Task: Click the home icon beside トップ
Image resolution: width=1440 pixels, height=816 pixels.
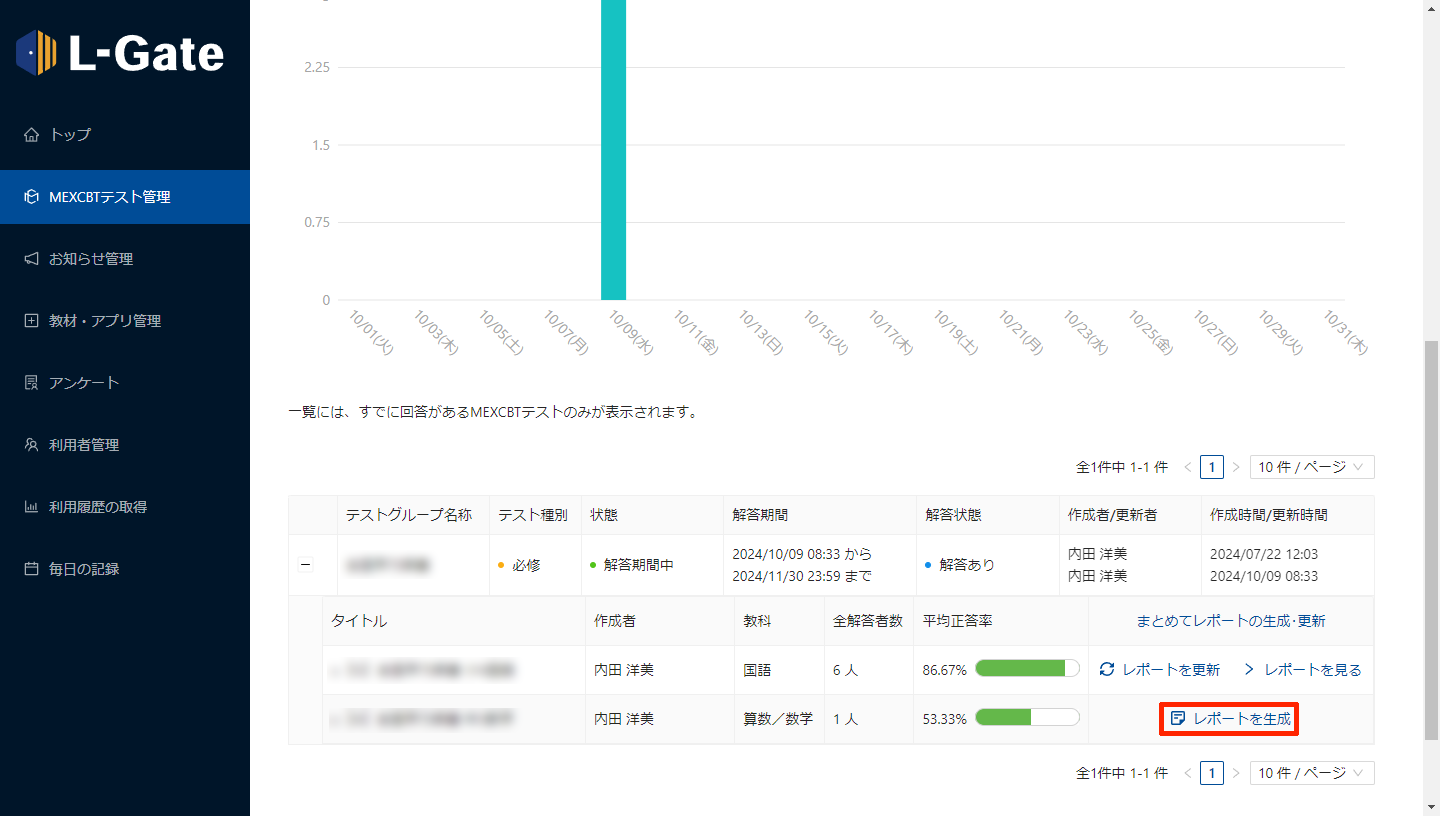Action: coord(31,135)
